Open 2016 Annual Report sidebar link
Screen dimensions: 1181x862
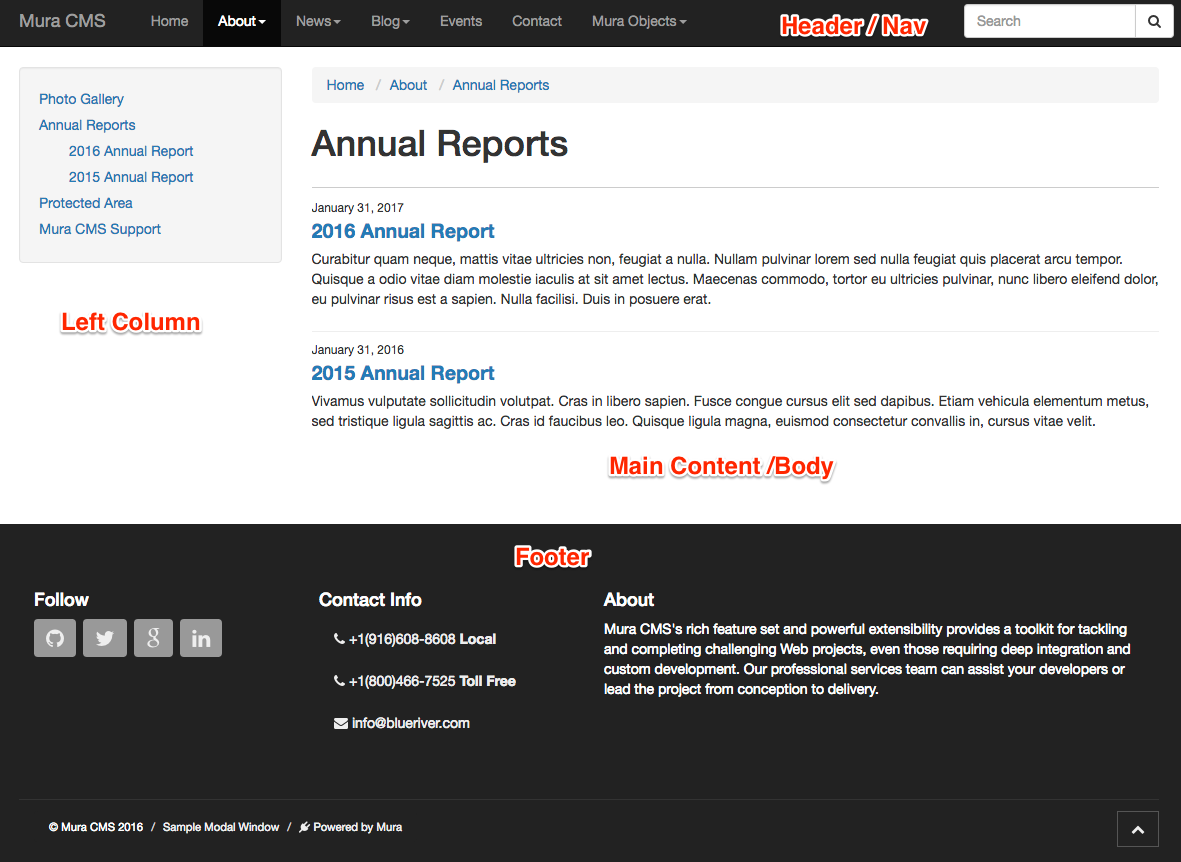pos(131,151)
